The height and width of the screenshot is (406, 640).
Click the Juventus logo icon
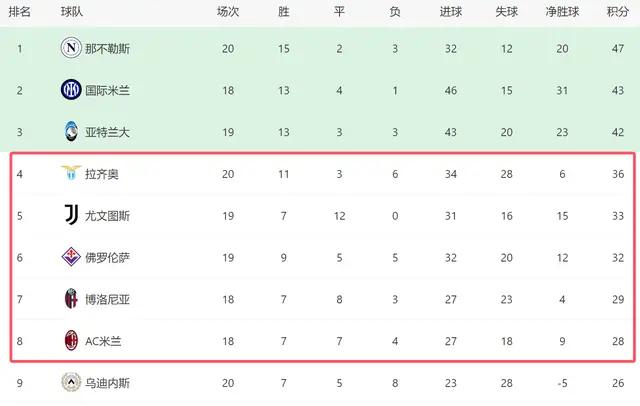point(70,215)
